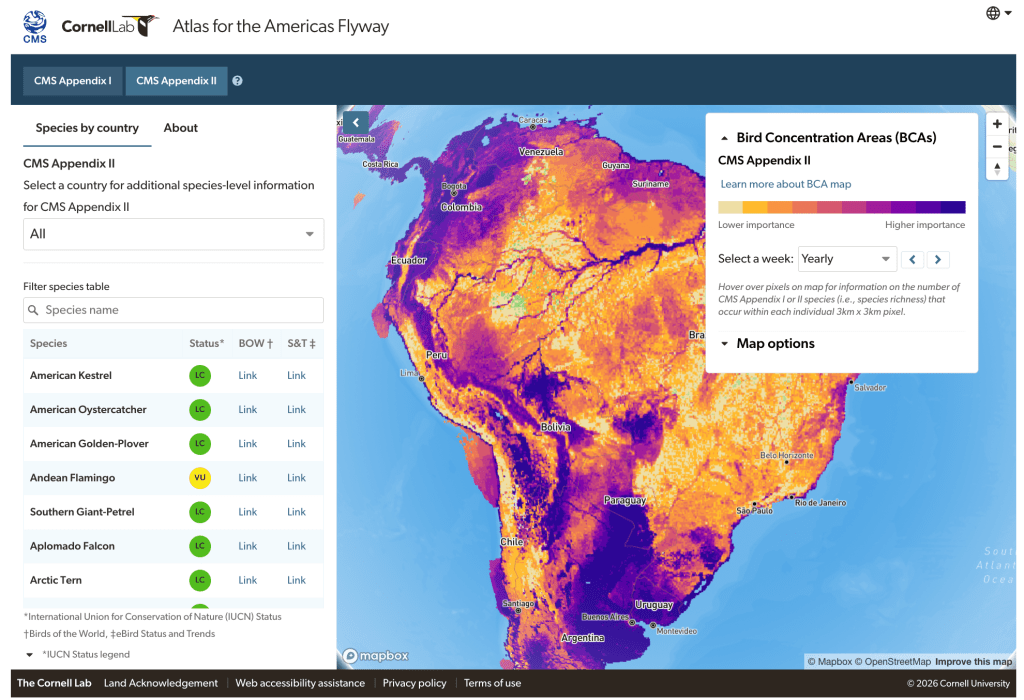Image resolution: width=1024 pixels, height=700 pixels.
Task: Expand the IUCN Status legend
Action: coord(30,655)
